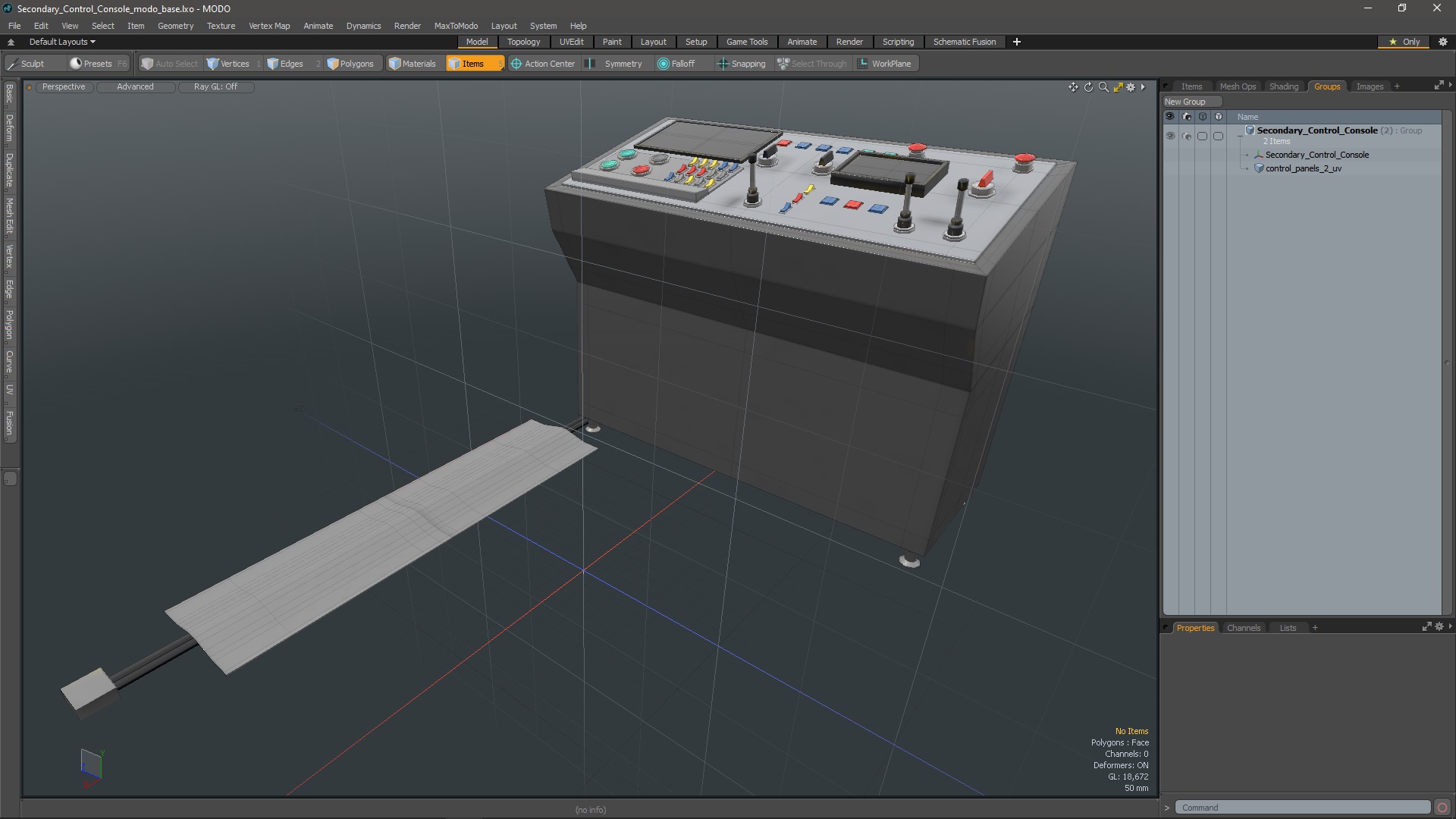Open the Geometry menu

[x=175, y=26]
